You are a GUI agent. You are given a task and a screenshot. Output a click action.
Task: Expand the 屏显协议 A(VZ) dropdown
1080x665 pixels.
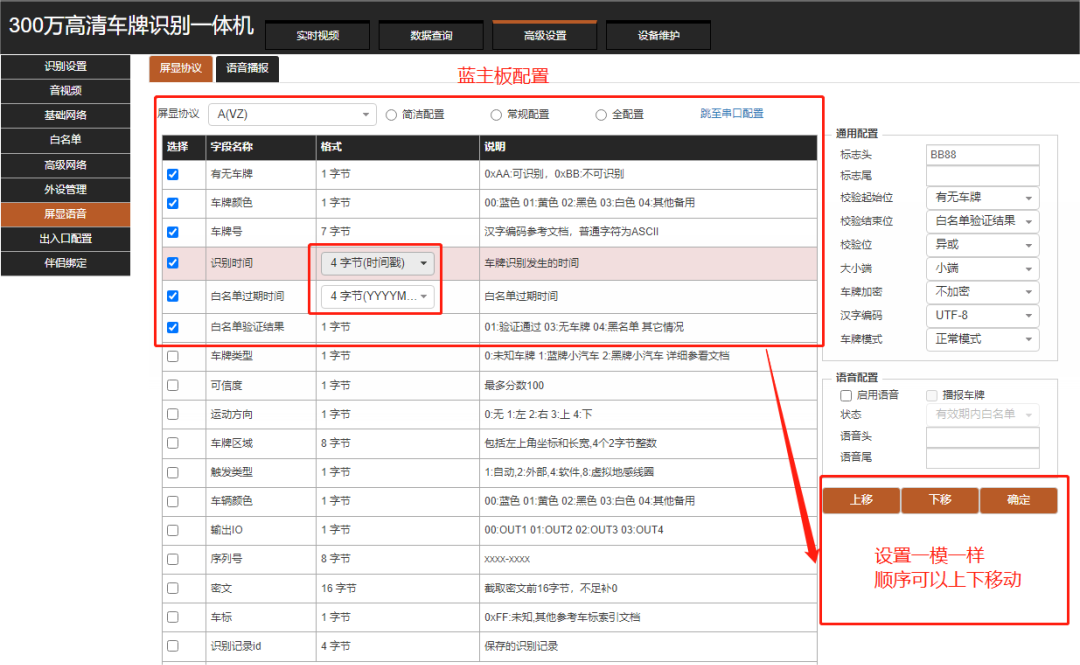292,114
